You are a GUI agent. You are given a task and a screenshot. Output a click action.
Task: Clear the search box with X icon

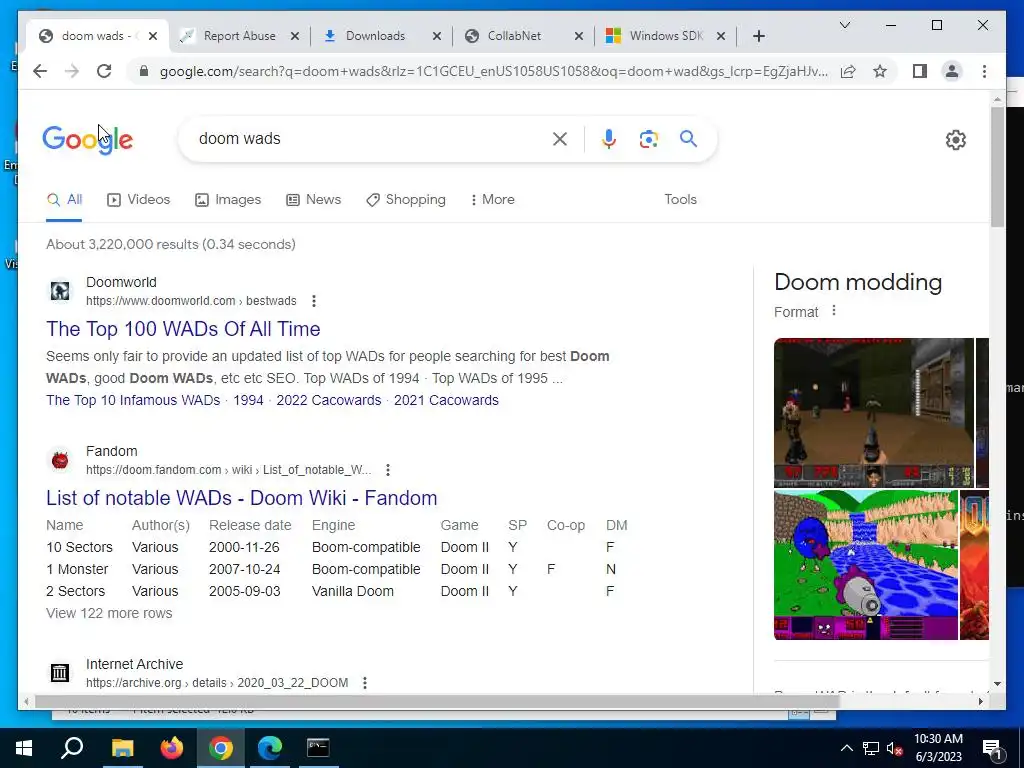[x=560, y=138]
